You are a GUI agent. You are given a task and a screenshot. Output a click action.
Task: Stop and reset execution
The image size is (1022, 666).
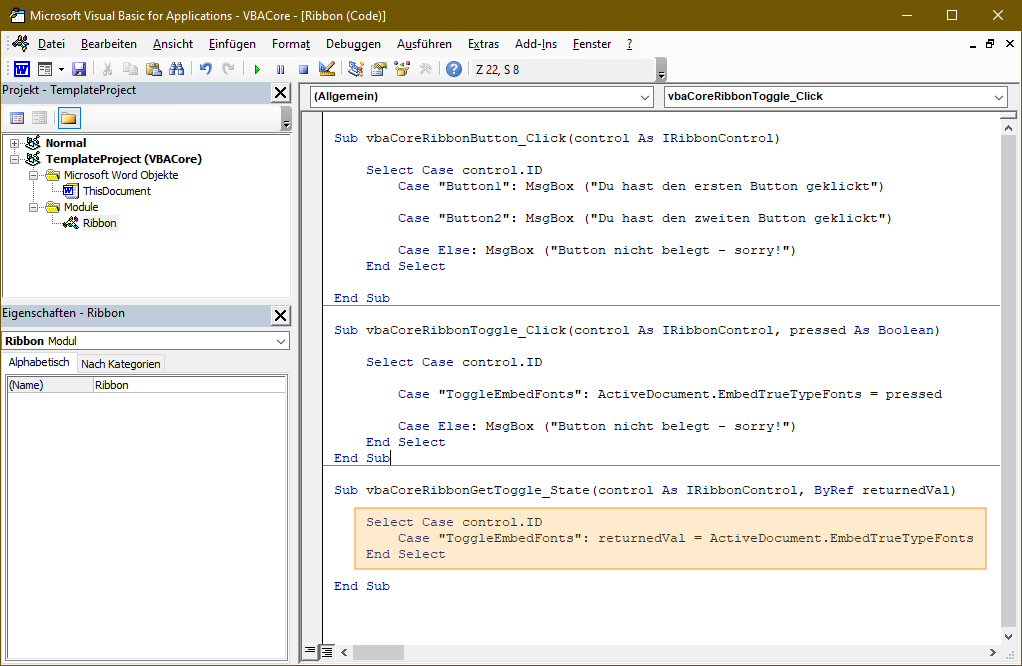[x=303, y=69]
